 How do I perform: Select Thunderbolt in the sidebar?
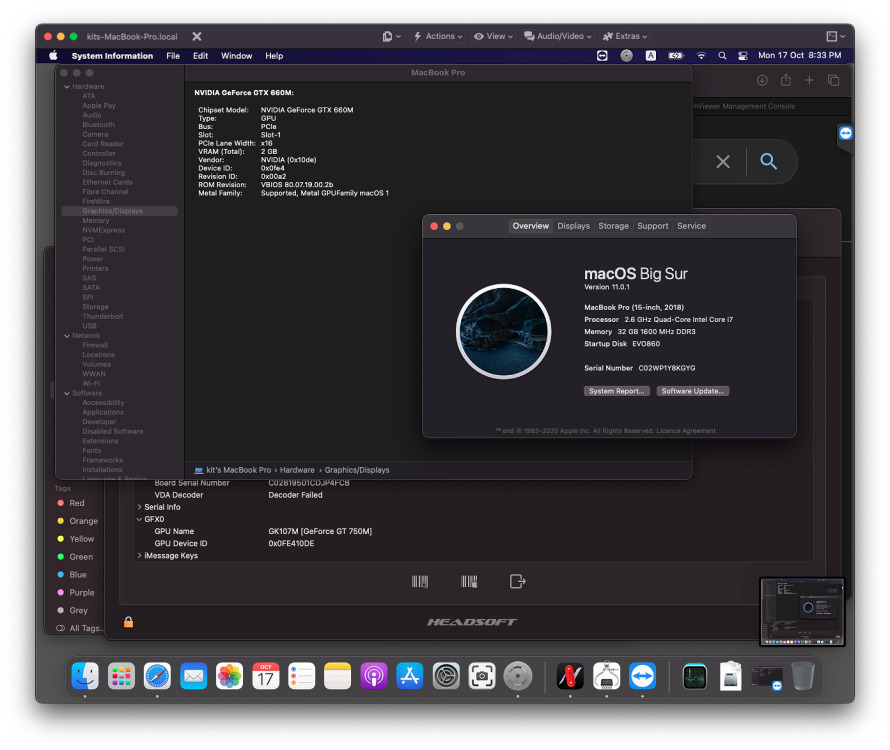tap(103, 317)
